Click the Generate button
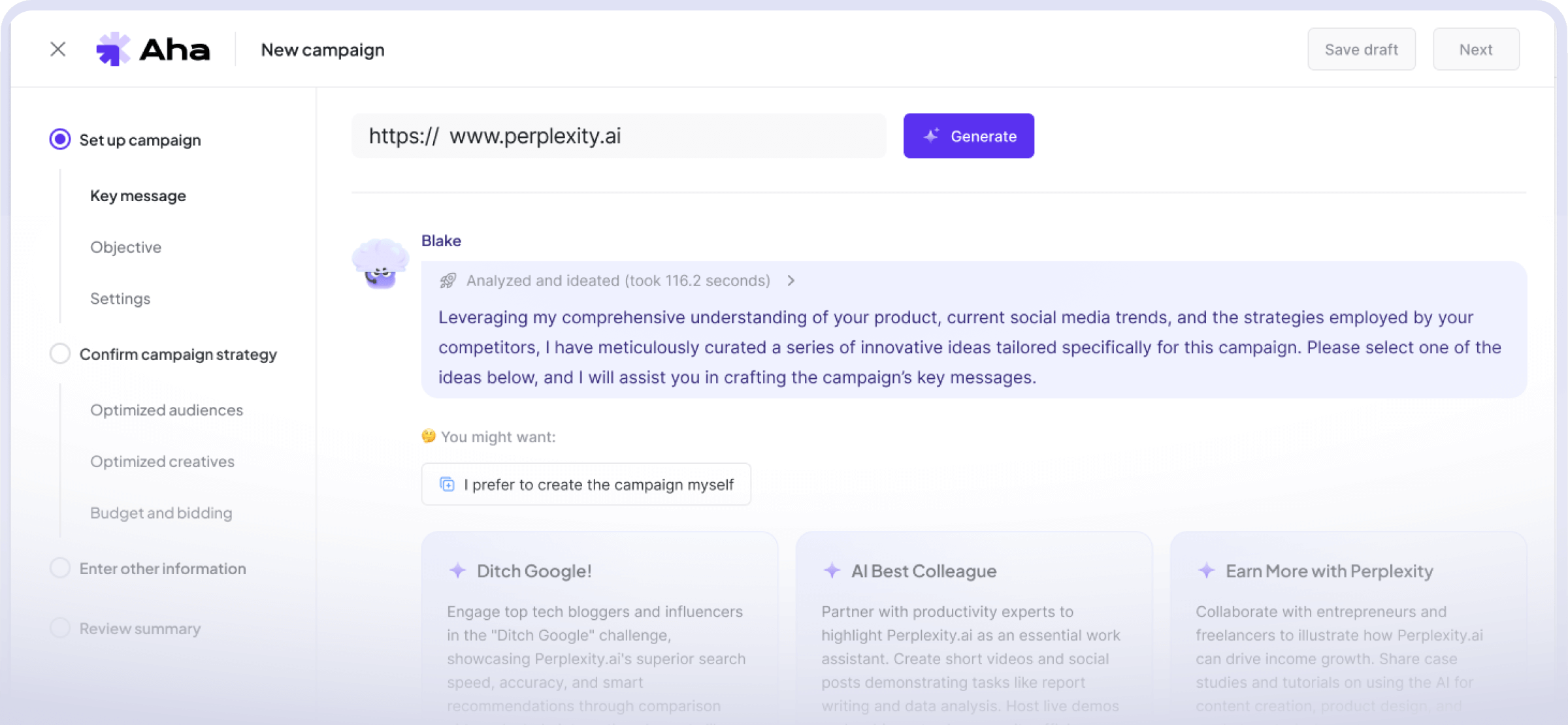The width and height of the screenshot is (1568, 725). coord(969,136)
